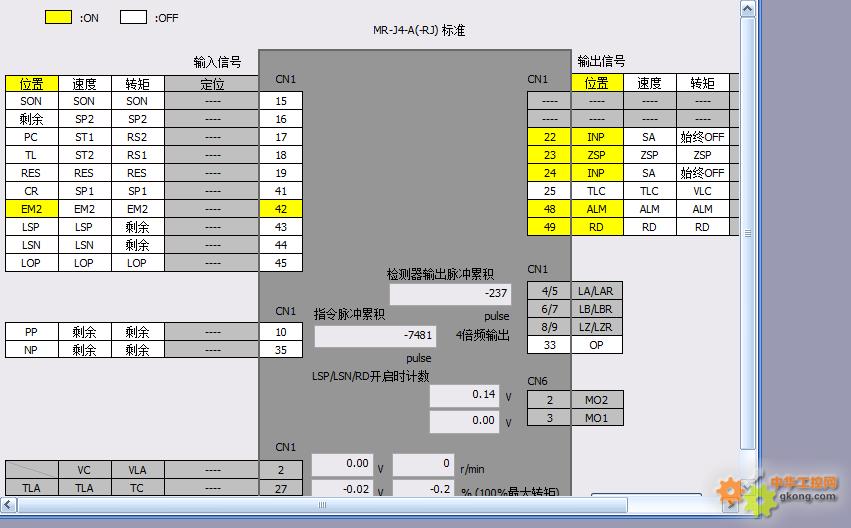851x528 pixels.
Task: Click input pin 43 cell
Action: point(281,226)
